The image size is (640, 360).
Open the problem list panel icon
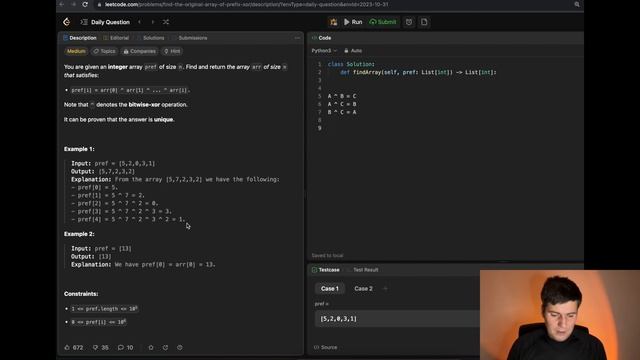(84, 22)
